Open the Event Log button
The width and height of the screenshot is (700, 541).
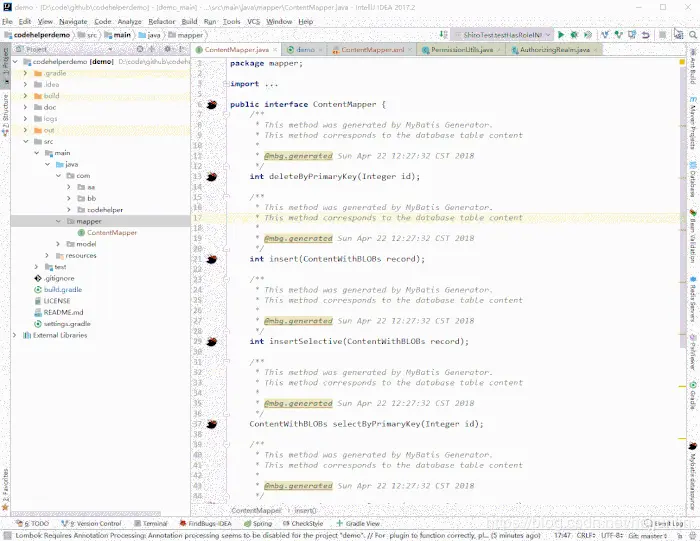(663, 524)
